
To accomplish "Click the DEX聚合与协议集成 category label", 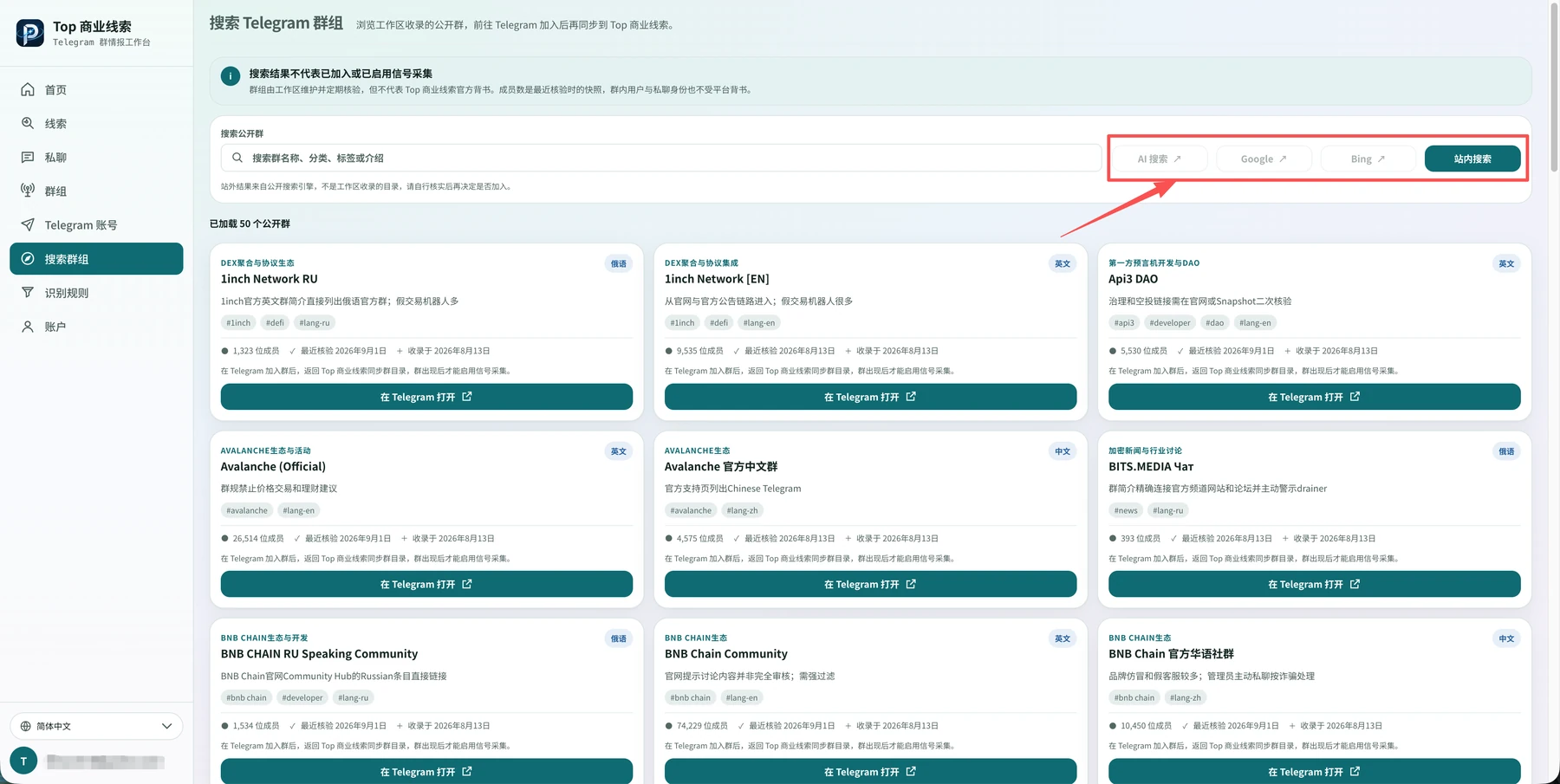I will coord(701,263).
